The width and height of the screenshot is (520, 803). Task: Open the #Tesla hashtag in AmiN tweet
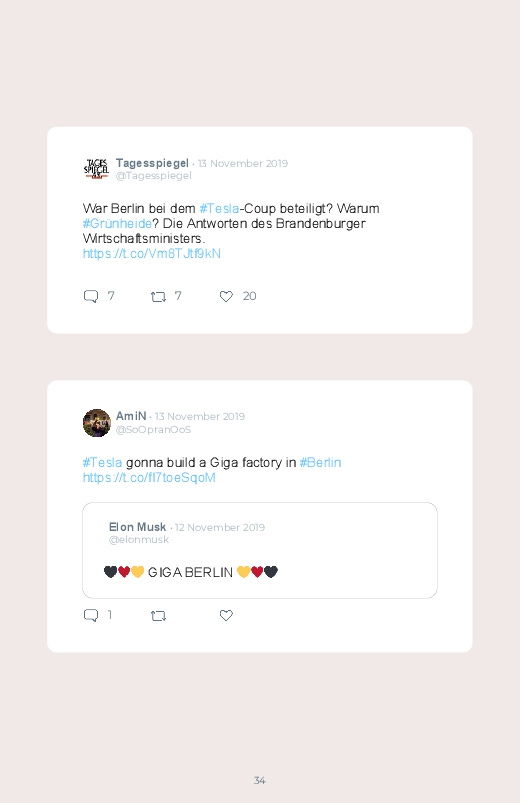pos(102,462)
